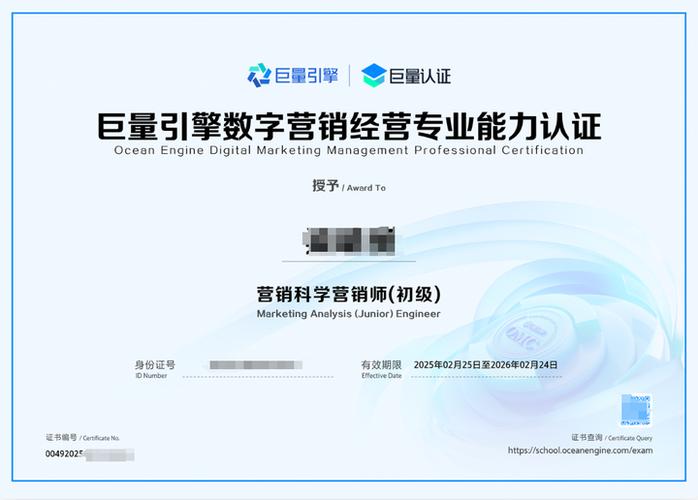This screenshot has width=698, height=500.
Task: Click the pixelated recipient name
Action: pyautogui.click(x=349, y=241)
